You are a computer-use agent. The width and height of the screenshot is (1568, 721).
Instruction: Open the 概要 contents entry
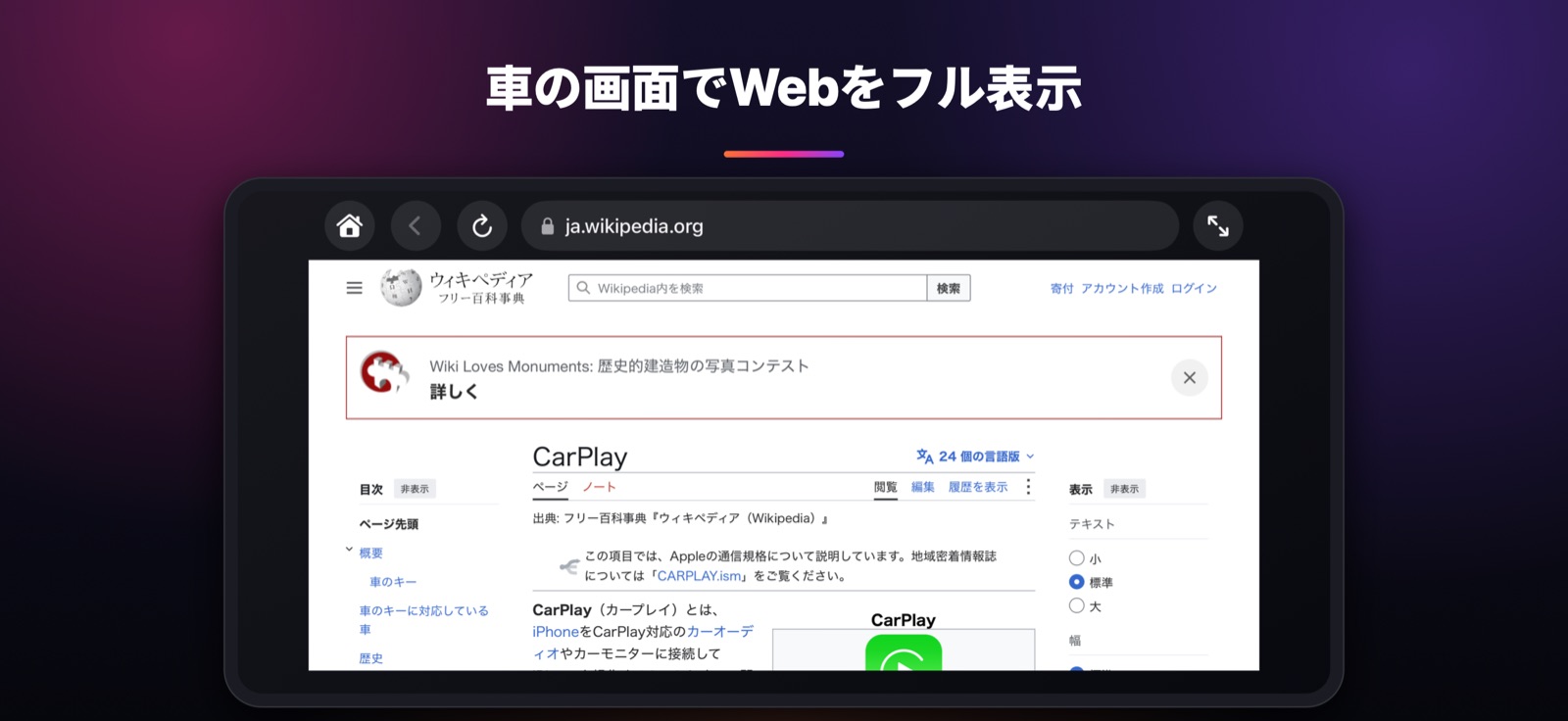point(371,553)
